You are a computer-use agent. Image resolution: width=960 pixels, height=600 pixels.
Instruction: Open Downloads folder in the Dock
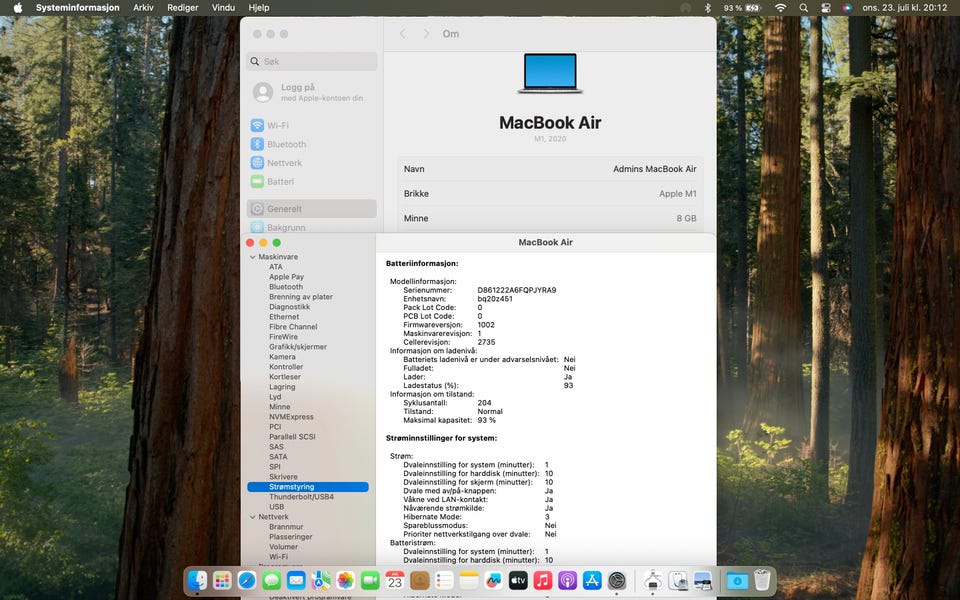(737, 580)
